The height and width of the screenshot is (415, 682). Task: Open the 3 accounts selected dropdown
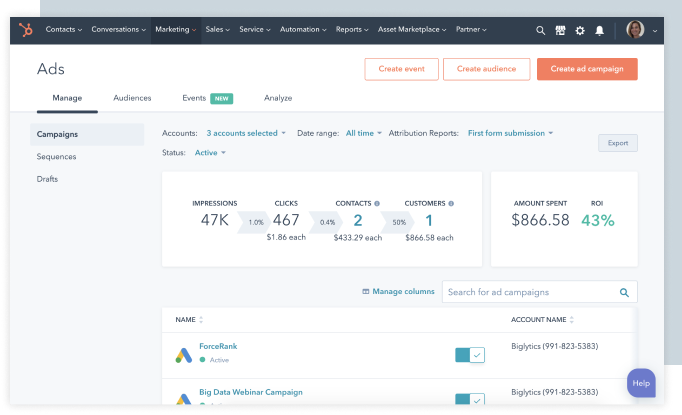coord(246,133)
